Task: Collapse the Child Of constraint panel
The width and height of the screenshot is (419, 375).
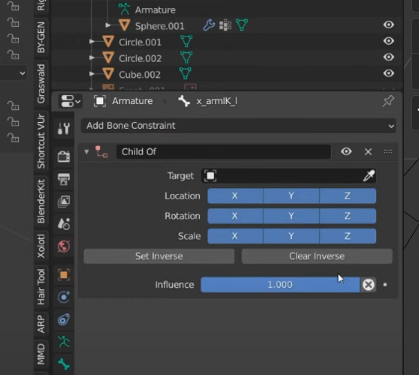Action: 87,152
